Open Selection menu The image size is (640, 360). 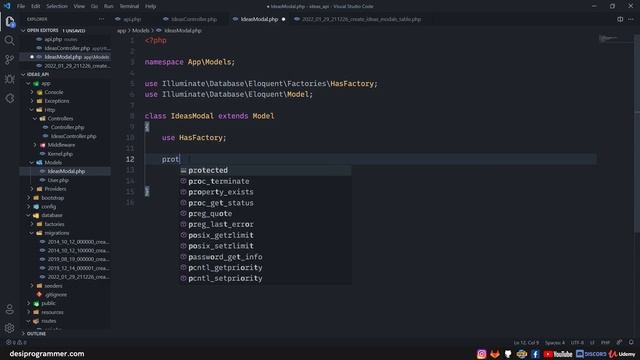pyautogui.click(x=57, y=6)
